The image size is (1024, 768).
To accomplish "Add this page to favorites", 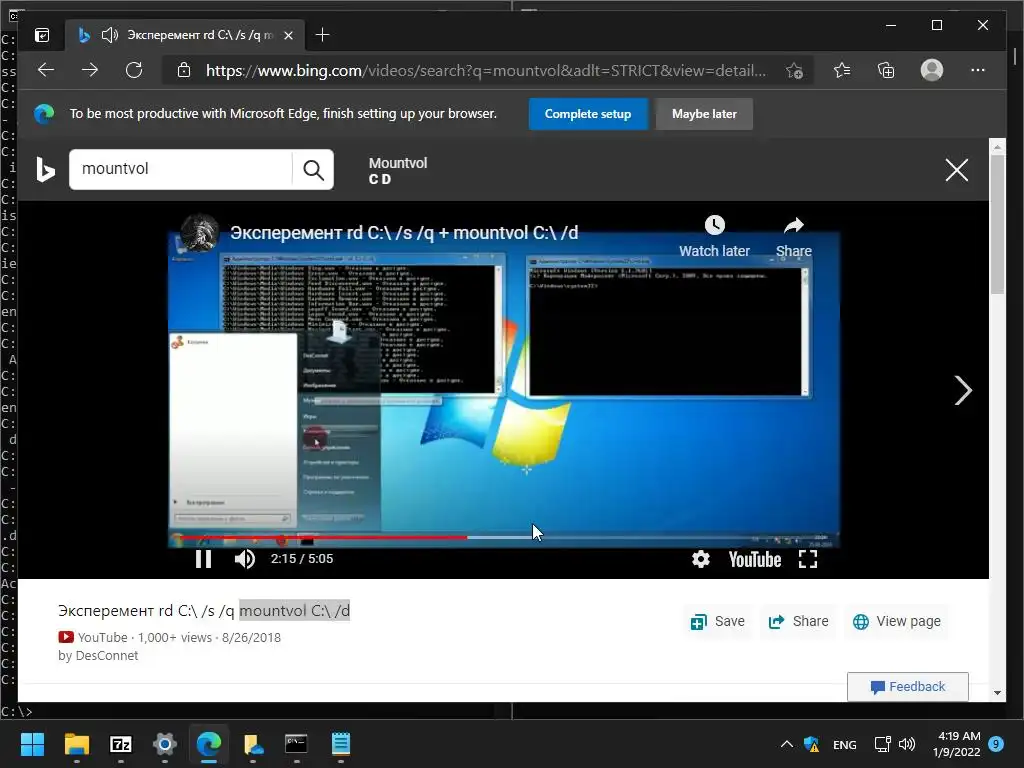I will coord(794,71).
